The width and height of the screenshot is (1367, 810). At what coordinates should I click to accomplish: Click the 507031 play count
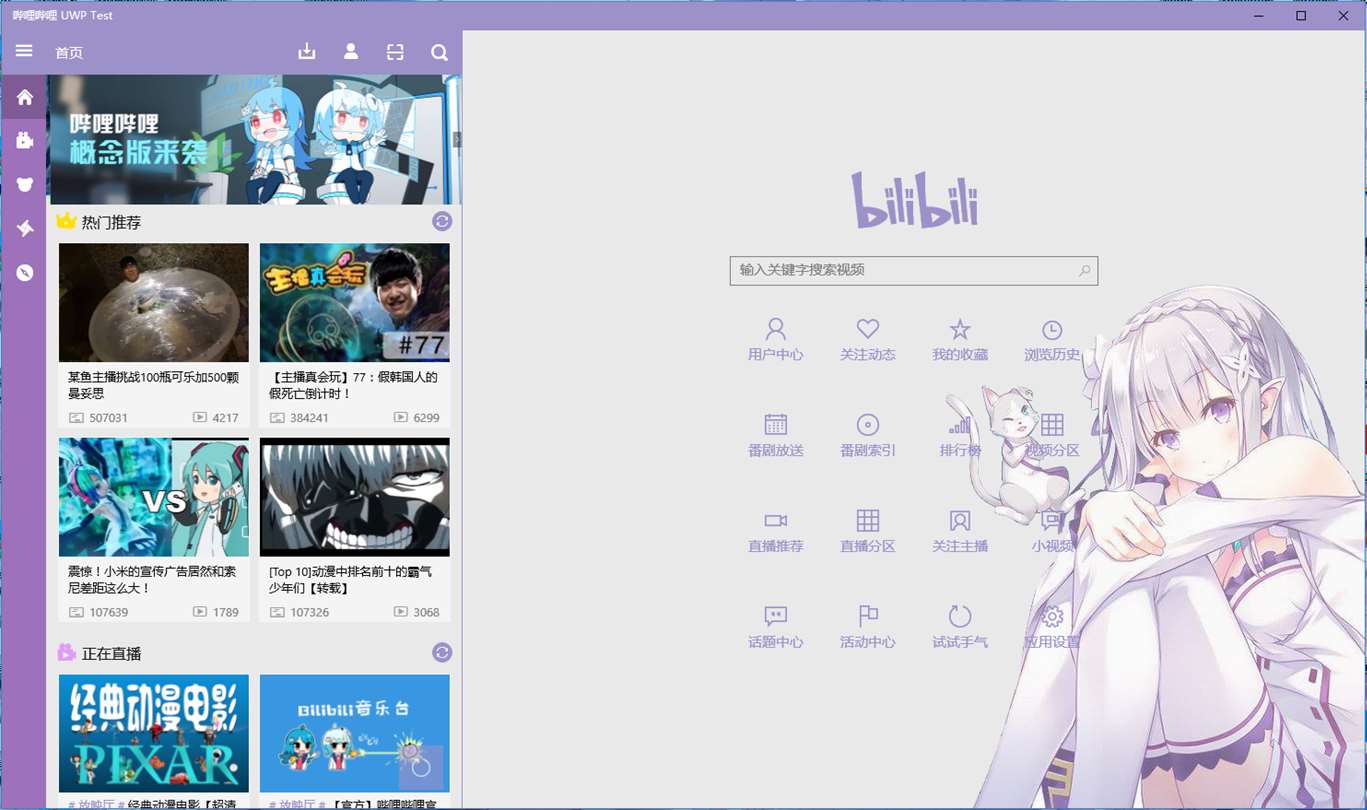coord(108,418)
